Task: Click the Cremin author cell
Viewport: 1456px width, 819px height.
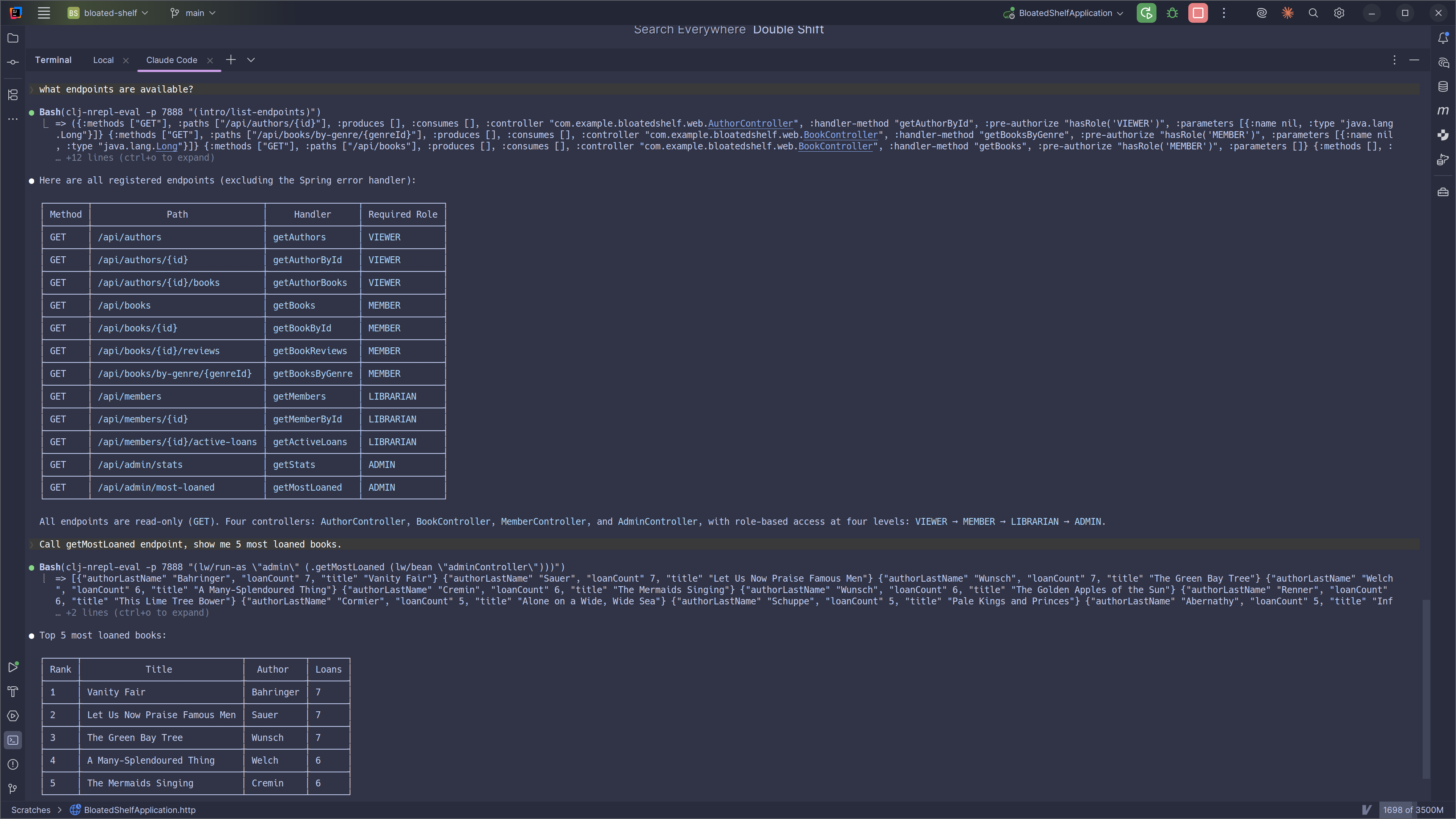Action: (276, 783)
